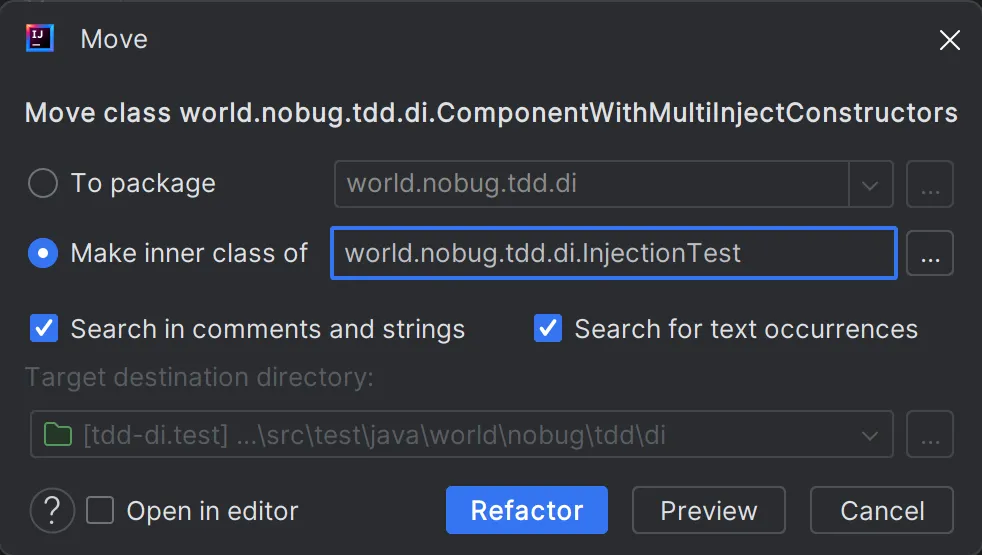Select Make inner class of radio button
The height and width of the screenshot is (555, 982).
point(43,254)
